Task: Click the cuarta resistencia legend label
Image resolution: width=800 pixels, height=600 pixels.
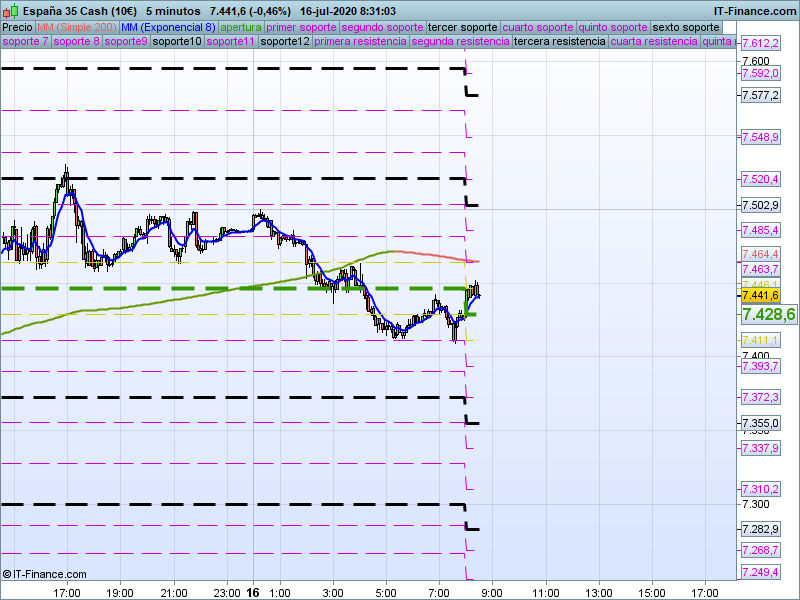Action: tap(653, 42)
